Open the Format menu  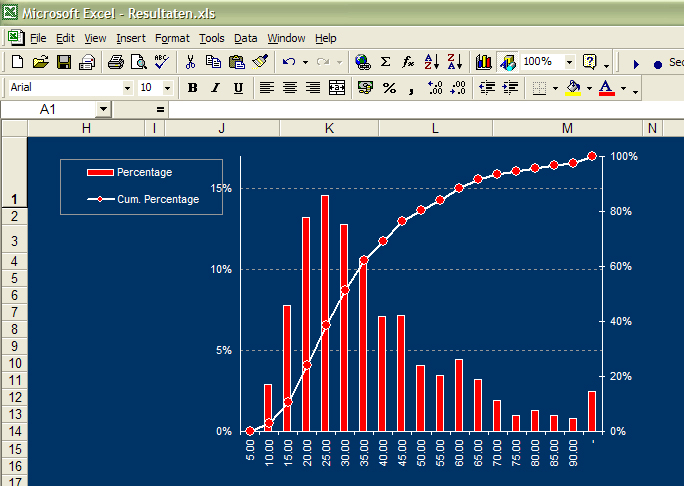pyautogui.click(x=172, y=38)
